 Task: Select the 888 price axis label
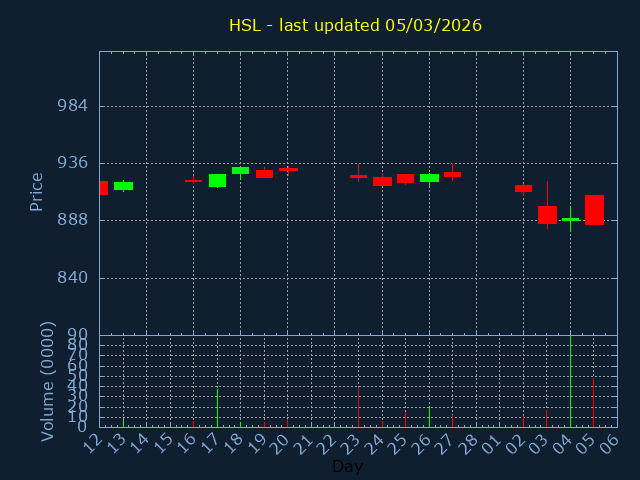[71, 220]
